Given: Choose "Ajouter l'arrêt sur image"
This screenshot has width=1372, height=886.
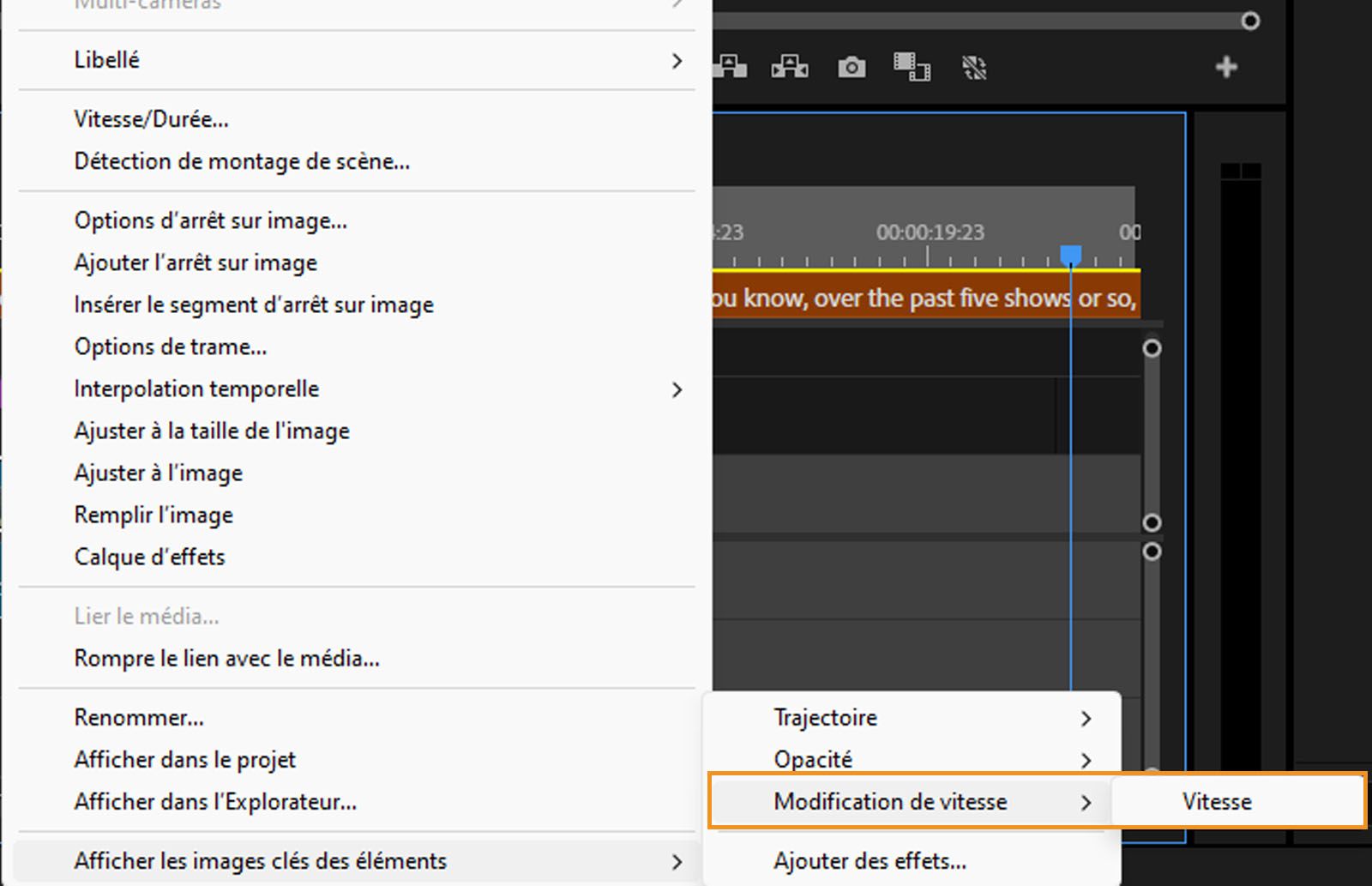Looking at the screenshot, I should [x=196, y=262].
